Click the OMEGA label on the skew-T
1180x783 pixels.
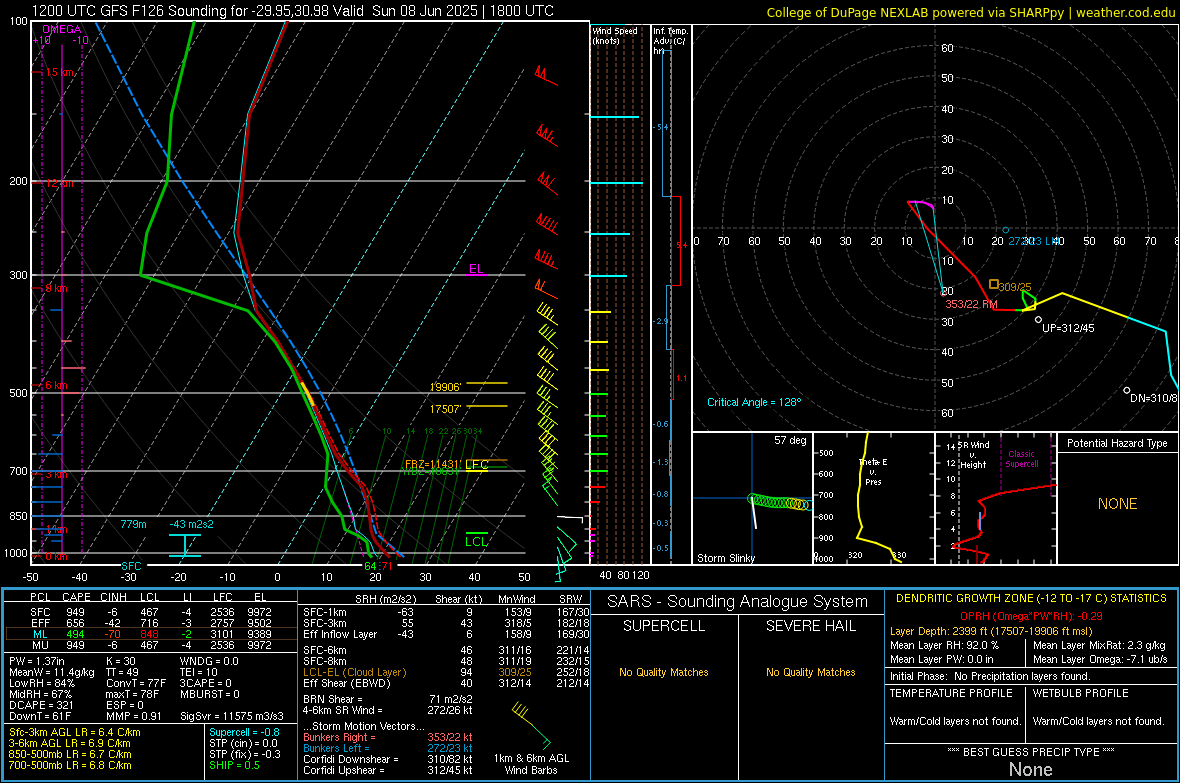click(62, 29)
